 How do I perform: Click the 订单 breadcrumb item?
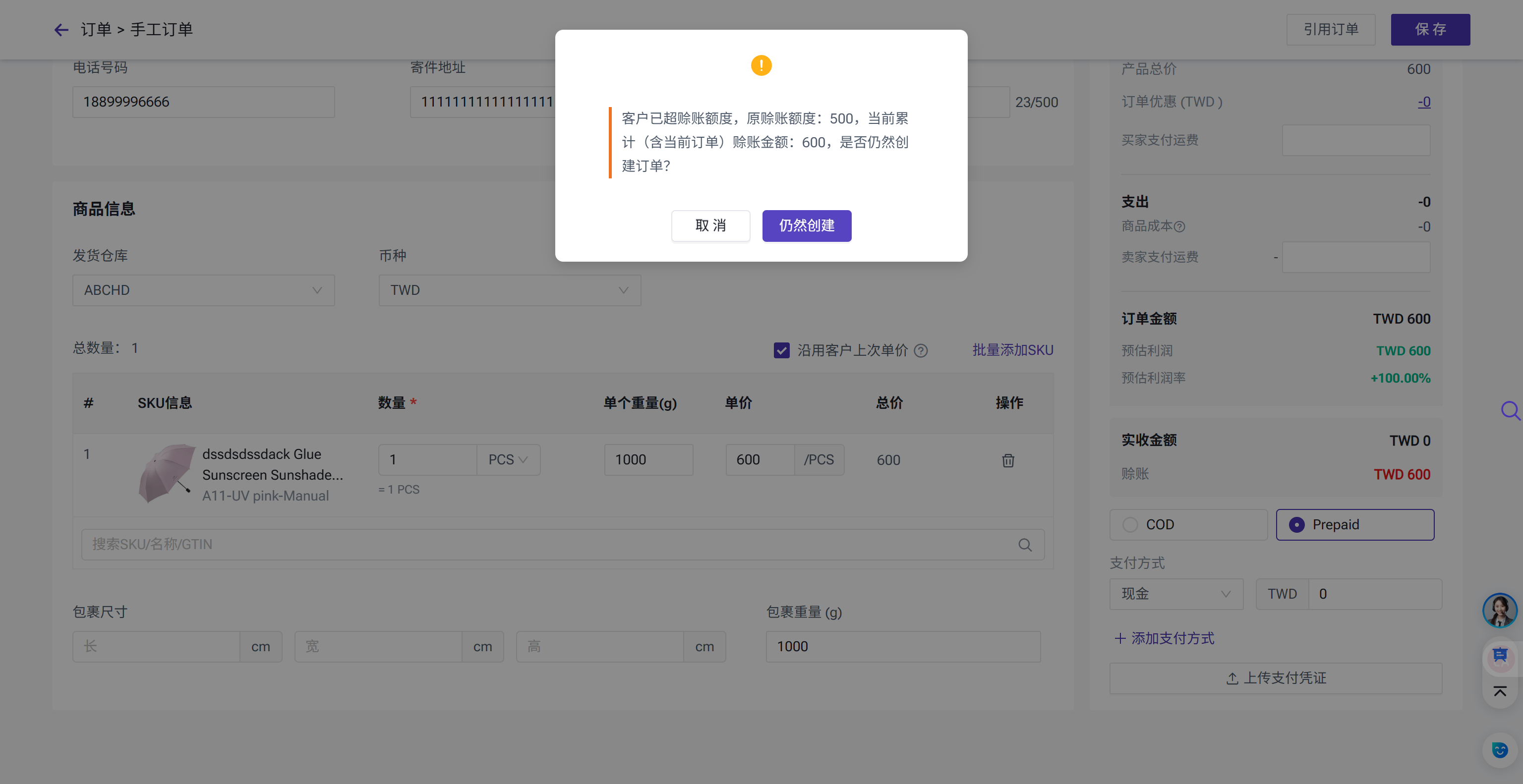pos(96,30)
